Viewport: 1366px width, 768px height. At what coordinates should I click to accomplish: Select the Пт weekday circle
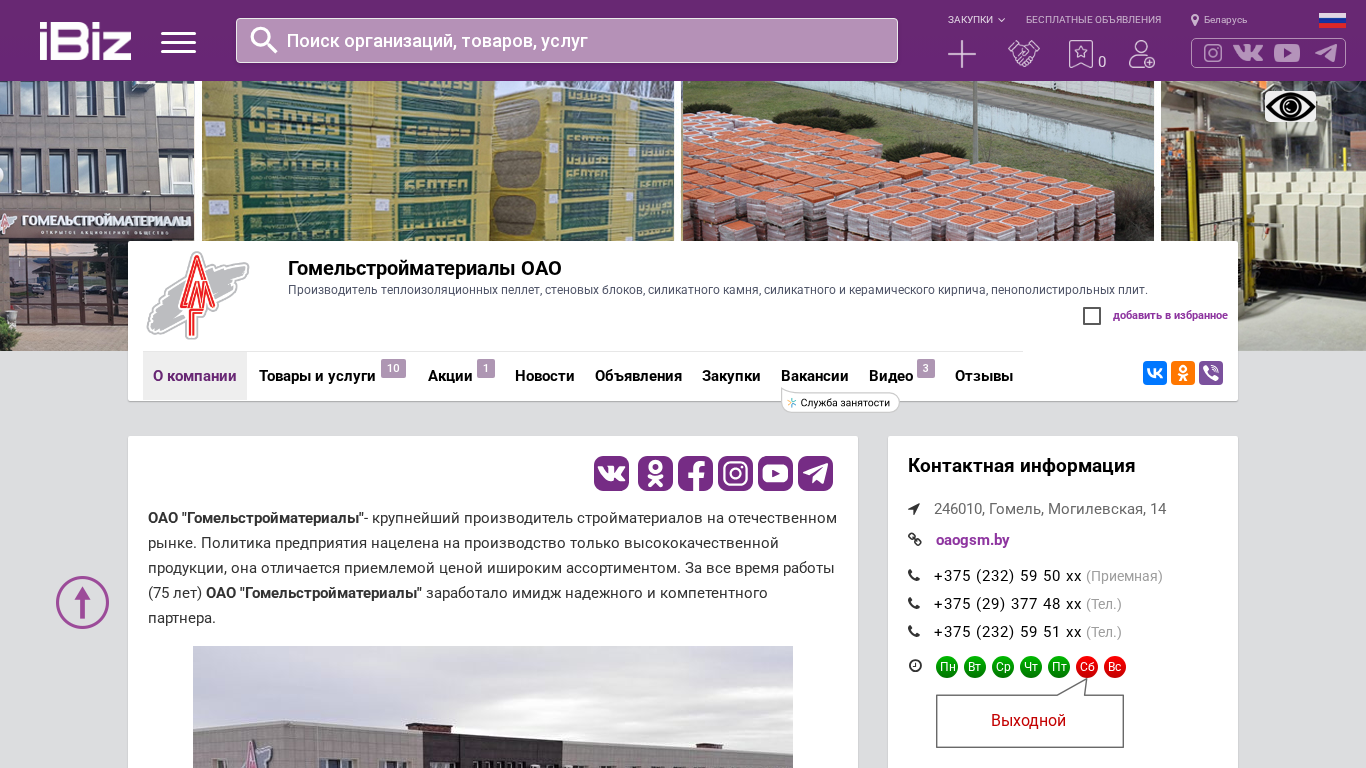click(1059, 667)
